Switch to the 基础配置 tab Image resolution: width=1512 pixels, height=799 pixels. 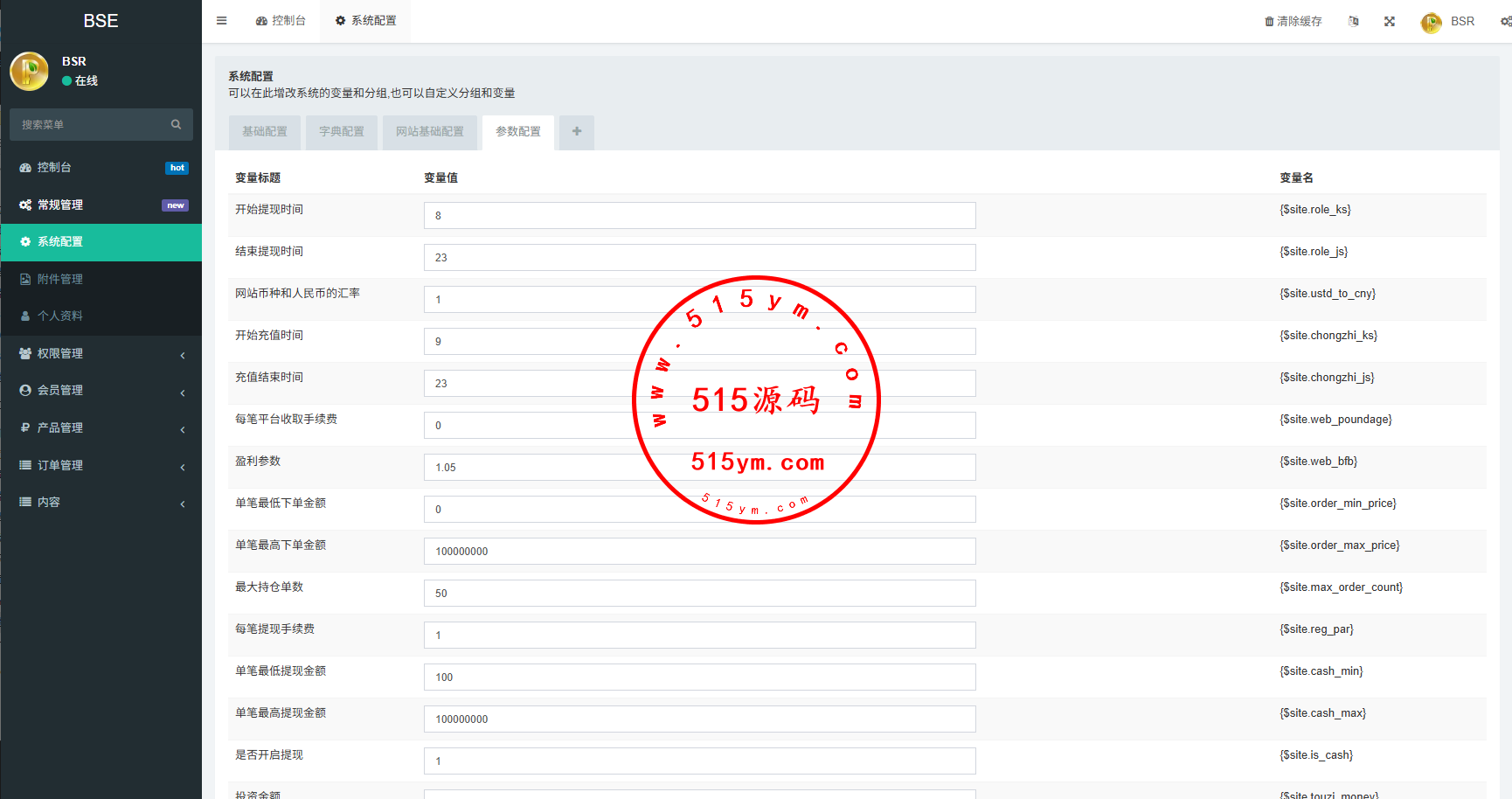(265, 132)
